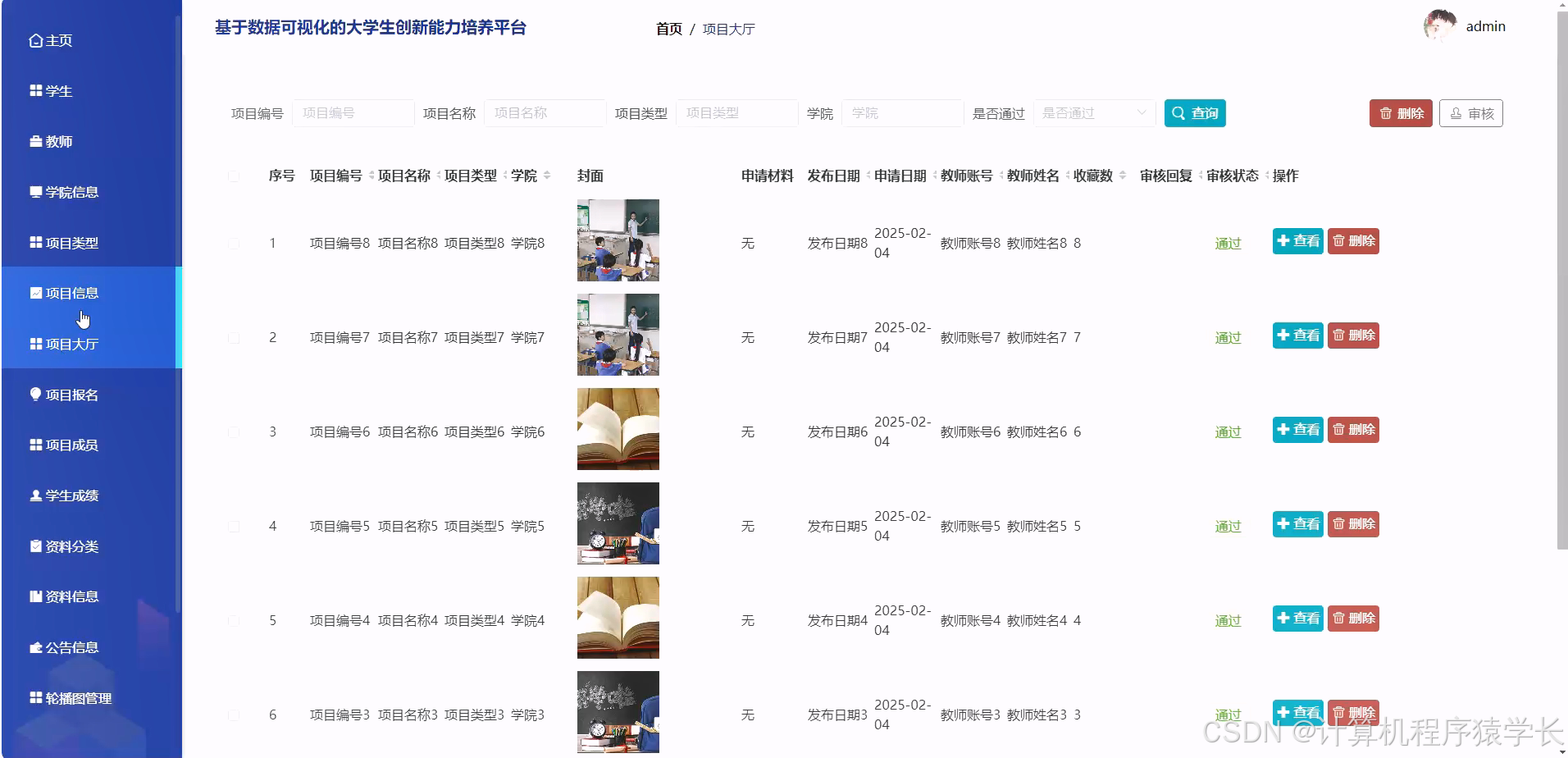Sort by 申请日期 column arrows
The image size is (1568, 758).
tap(934, 175)
